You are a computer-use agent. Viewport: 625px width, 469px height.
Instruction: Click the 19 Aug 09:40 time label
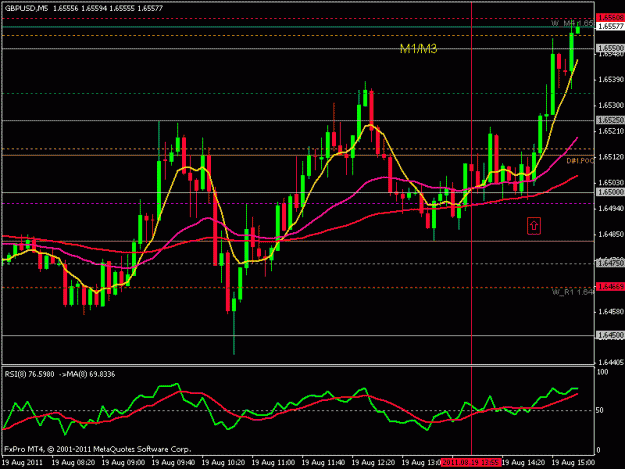click(x=173, y=463)
